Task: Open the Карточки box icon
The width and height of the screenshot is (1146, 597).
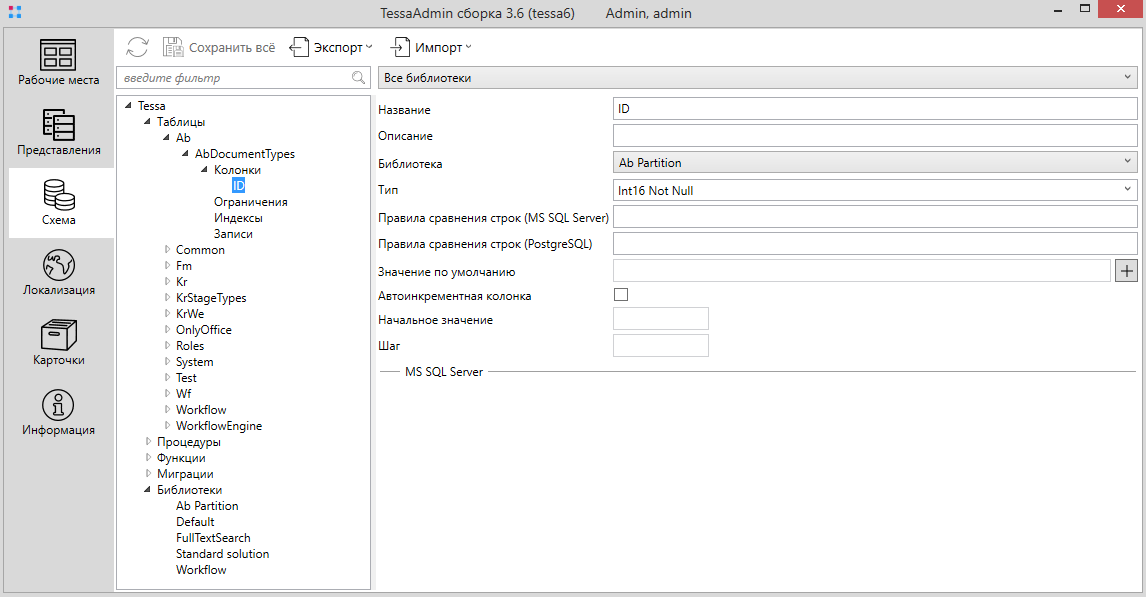Action: [58, 336]
